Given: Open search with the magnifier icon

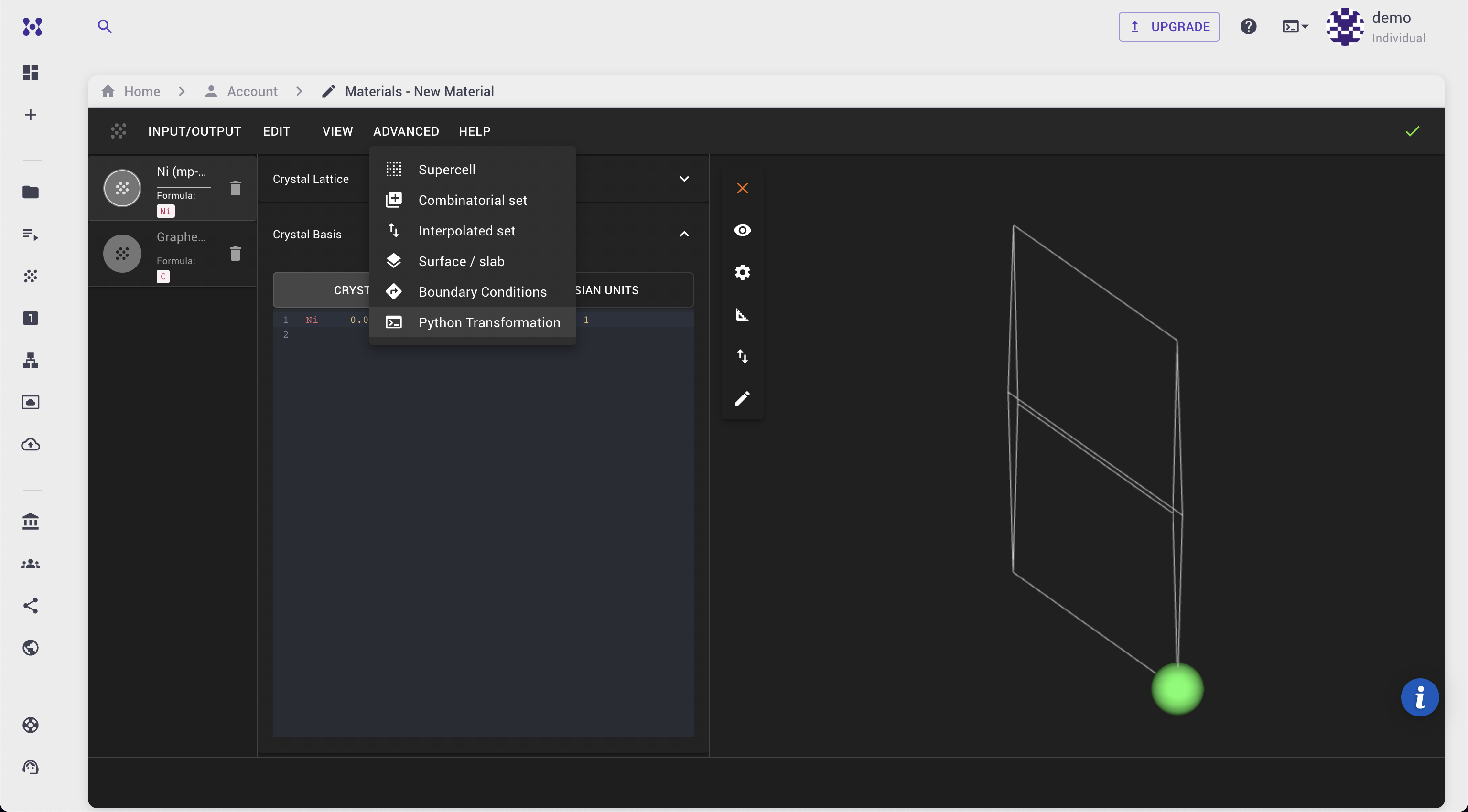Looking at the screenshot, I should click(105, 26).
